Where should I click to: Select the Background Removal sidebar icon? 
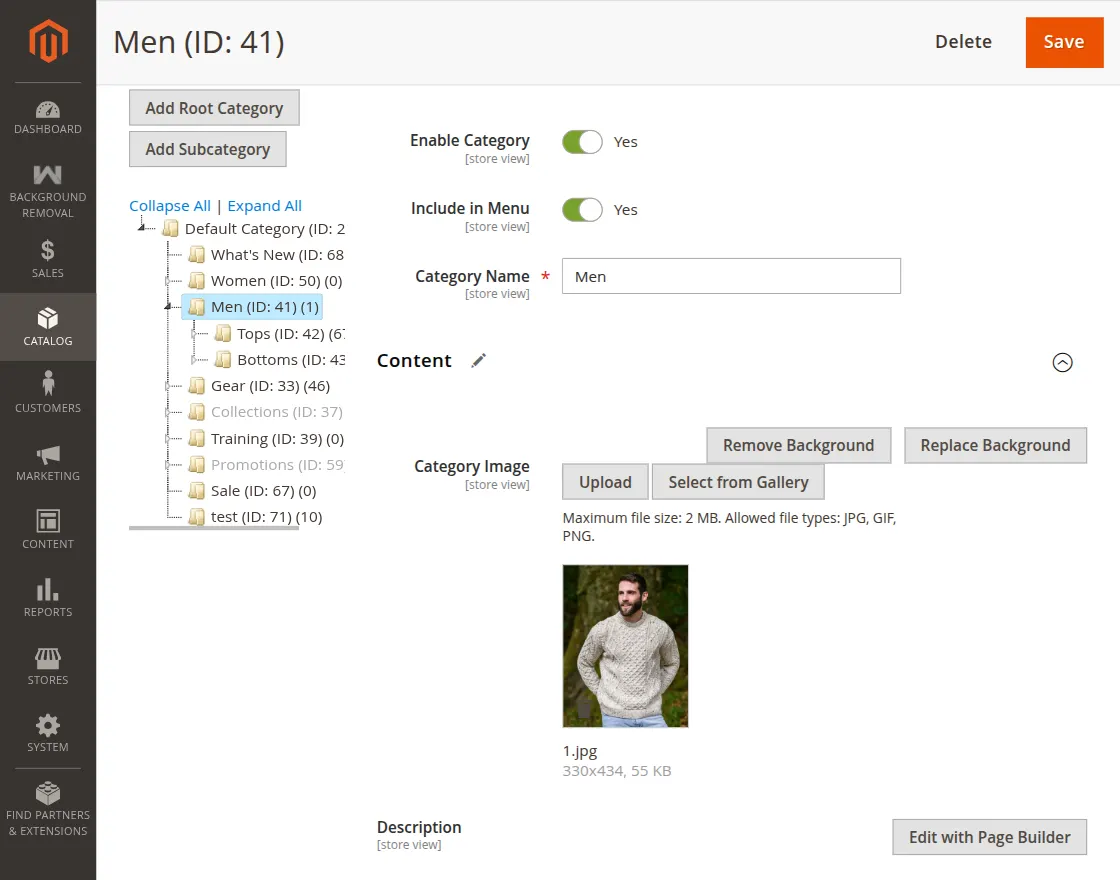tap(47, 190)
